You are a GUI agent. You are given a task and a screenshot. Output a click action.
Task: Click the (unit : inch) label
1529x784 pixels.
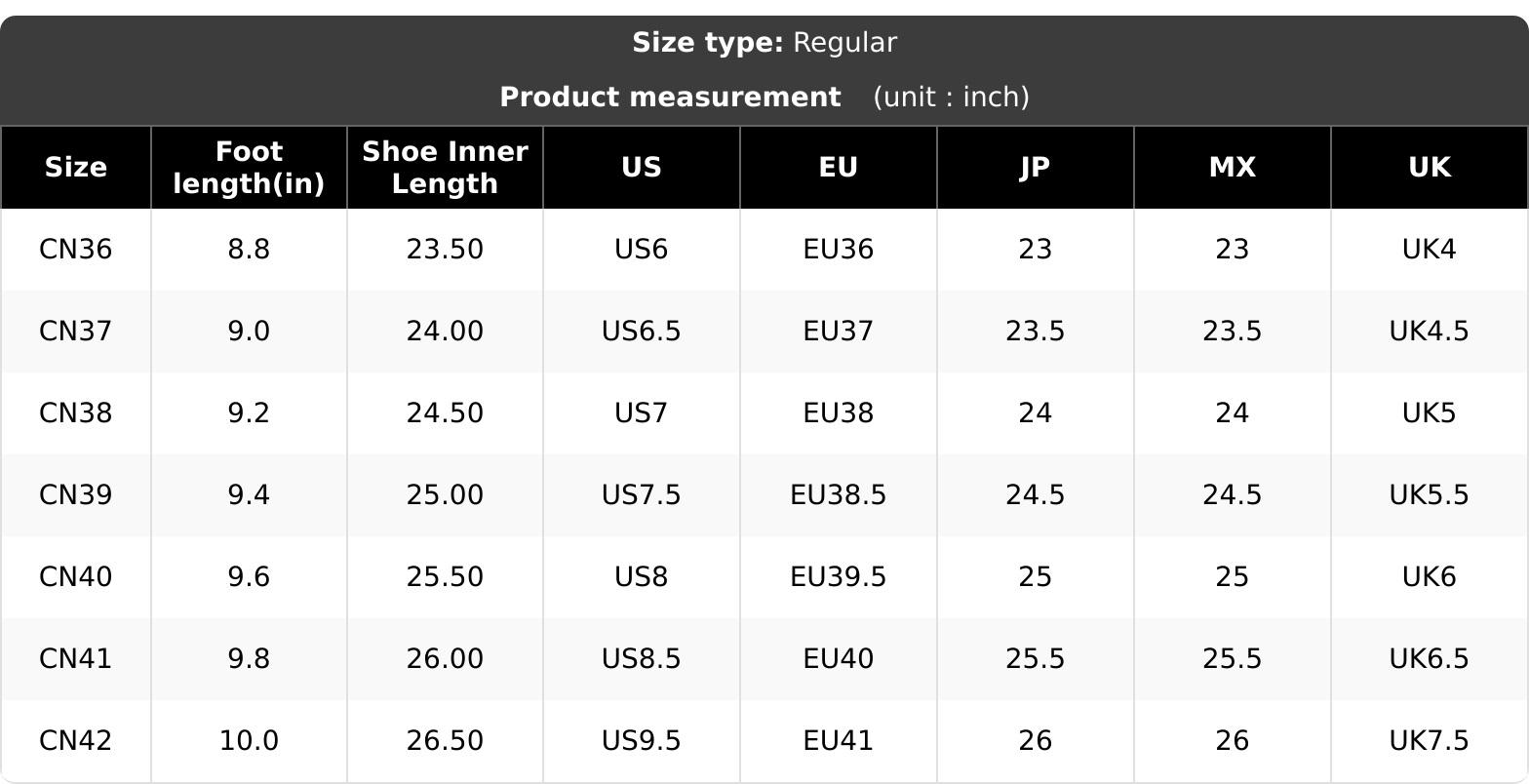tap(951, 98)
